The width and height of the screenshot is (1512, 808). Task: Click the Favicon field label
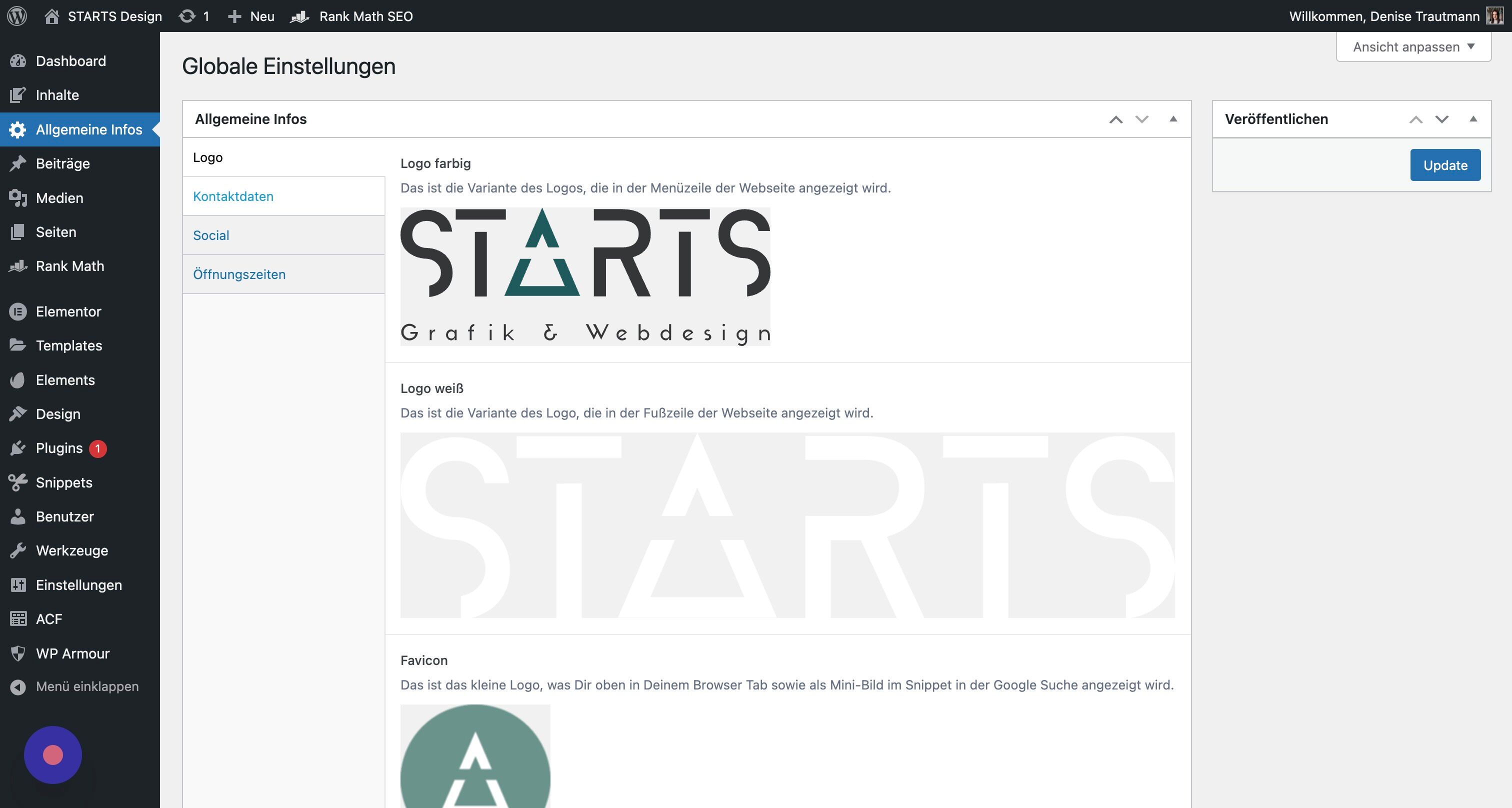(424, 660)
